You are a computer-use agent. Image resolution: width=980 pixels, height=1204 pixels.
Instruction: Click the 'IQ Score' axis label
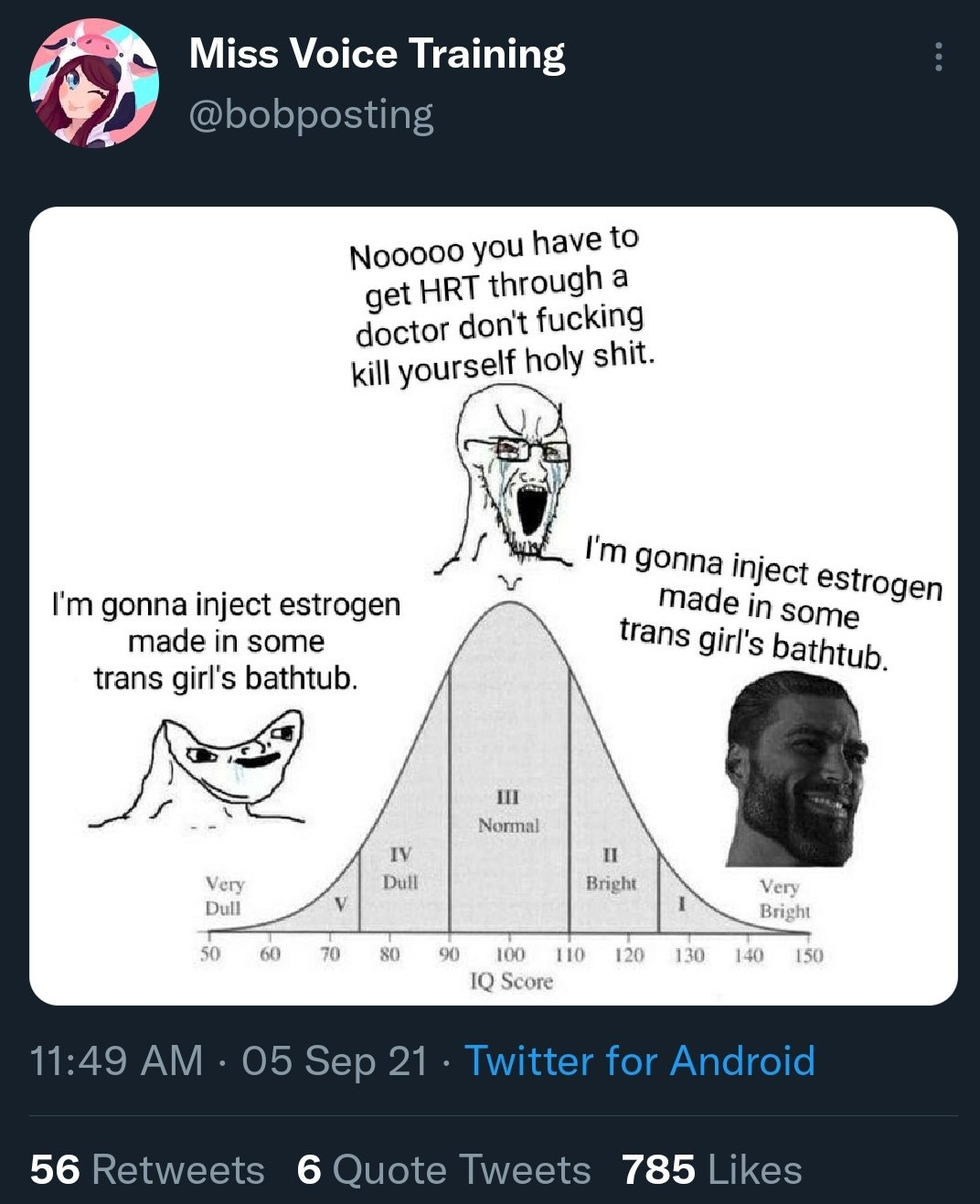pos(511,981)
